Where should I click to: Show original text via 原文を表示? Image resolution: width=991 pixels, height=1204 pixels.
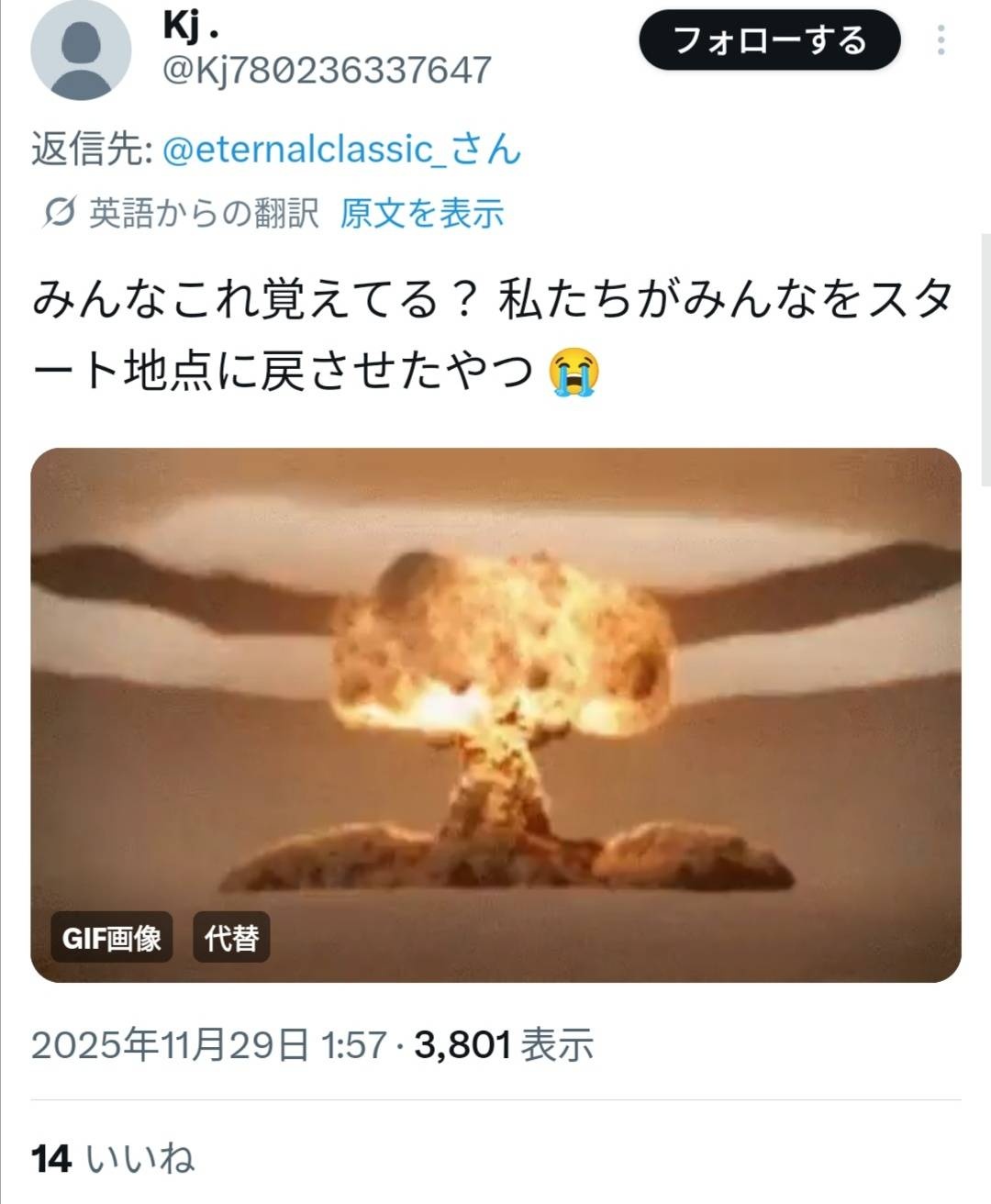pos(422,213)
